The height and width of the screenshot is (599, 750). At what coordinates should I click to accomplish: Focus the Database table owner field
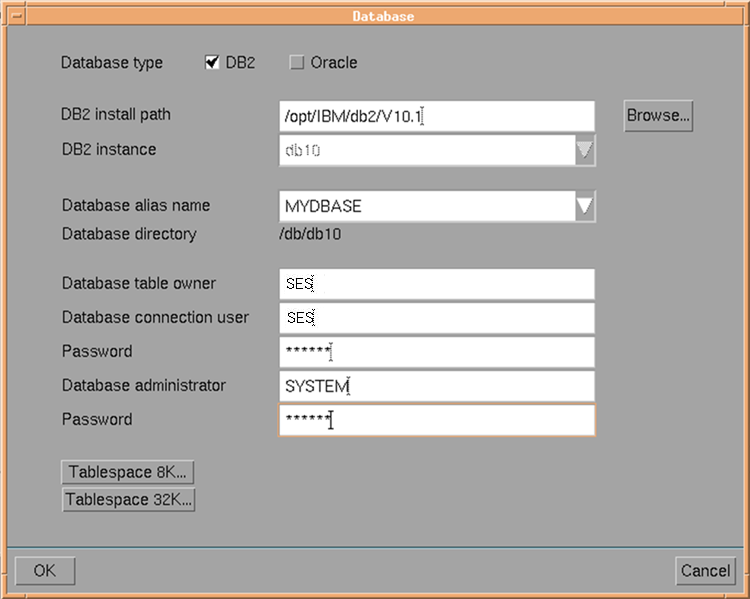pyautogui.click(x=437, y=284)
